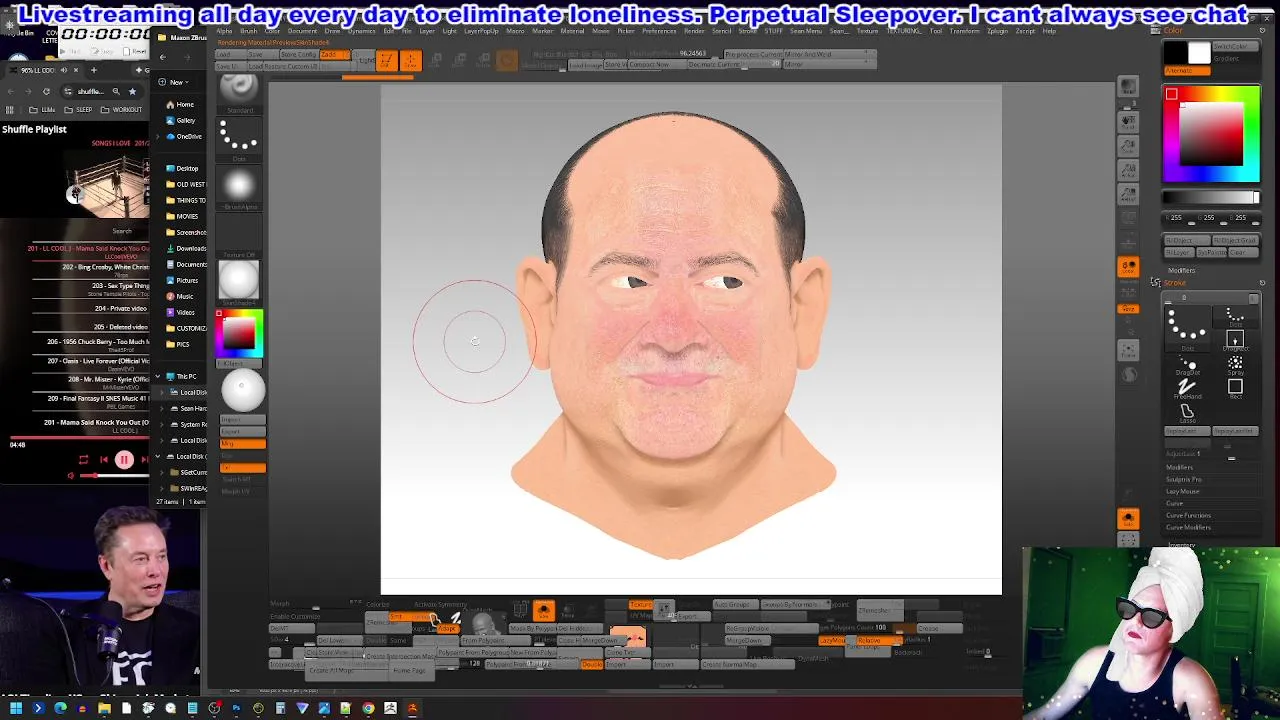Screen dimensions: 1280x720
Task: Click the Scroll icon on right shelf
Action: (1128, 122)
